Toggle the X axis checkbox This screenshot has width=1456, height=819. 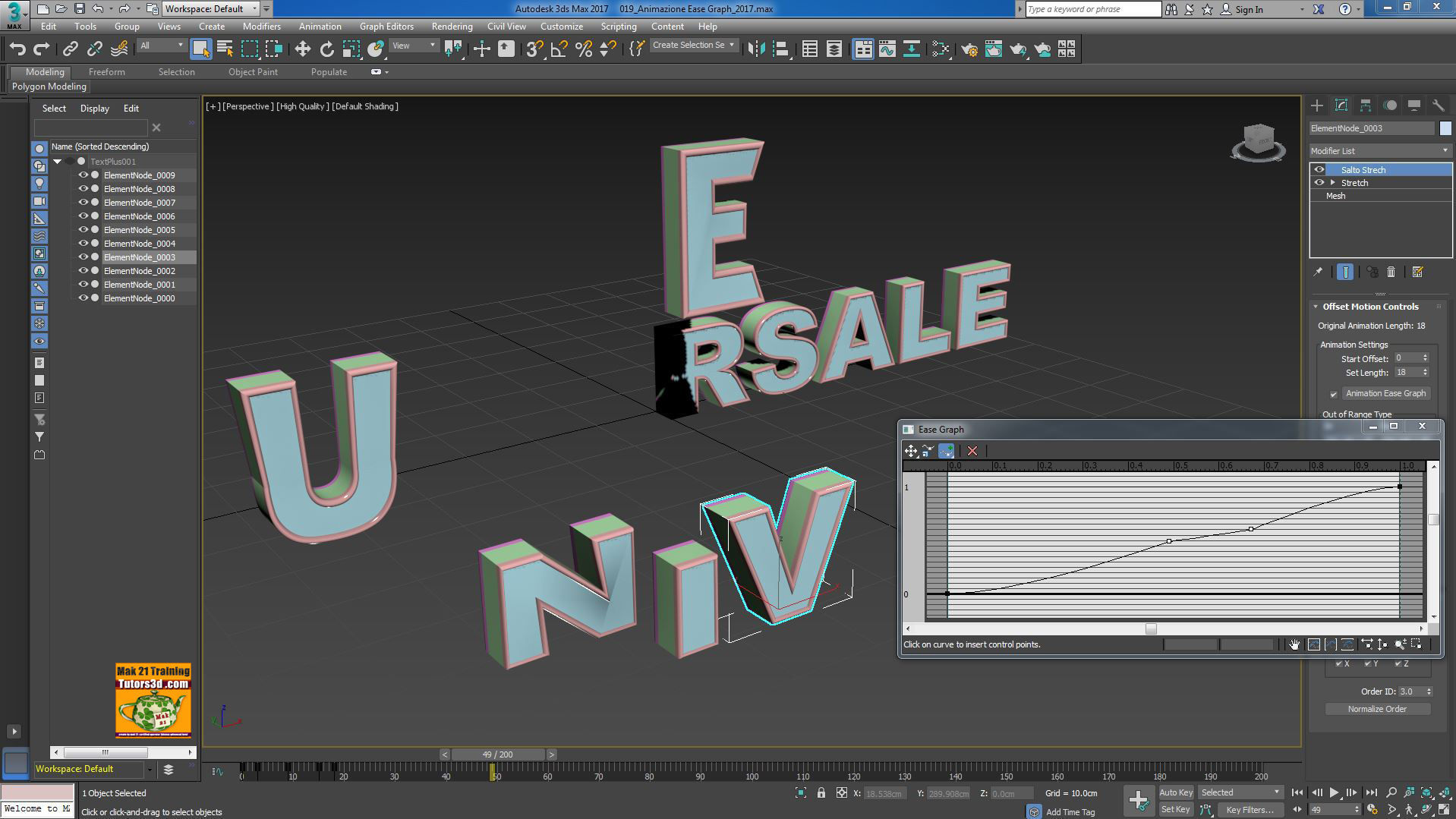coord(1338,664)
